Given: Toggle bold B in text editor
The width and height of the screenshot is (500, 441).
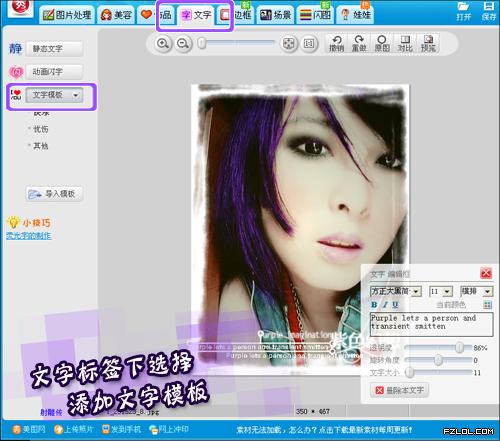Looking at the screenshot, I should 374,304.
